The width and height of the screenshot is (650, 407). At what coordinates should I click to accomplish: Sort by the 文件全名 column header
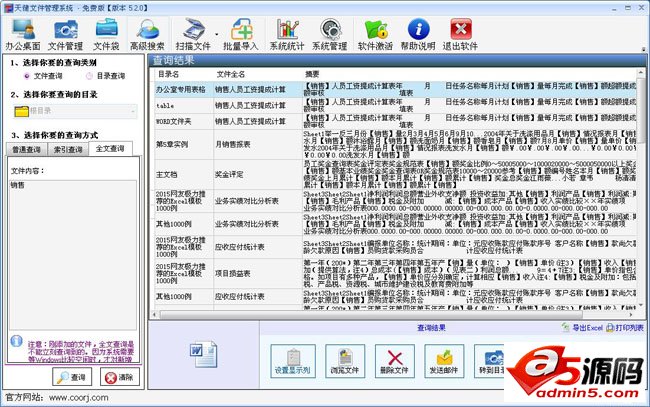[231, 74]
